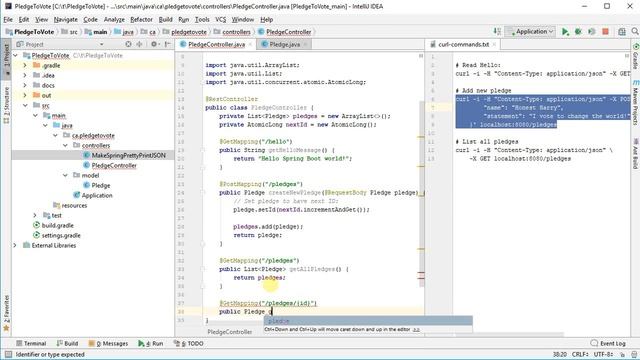The width and height of the screenshot is (640, 360).
Task: Stop the running application
Action: pos(605,32)
